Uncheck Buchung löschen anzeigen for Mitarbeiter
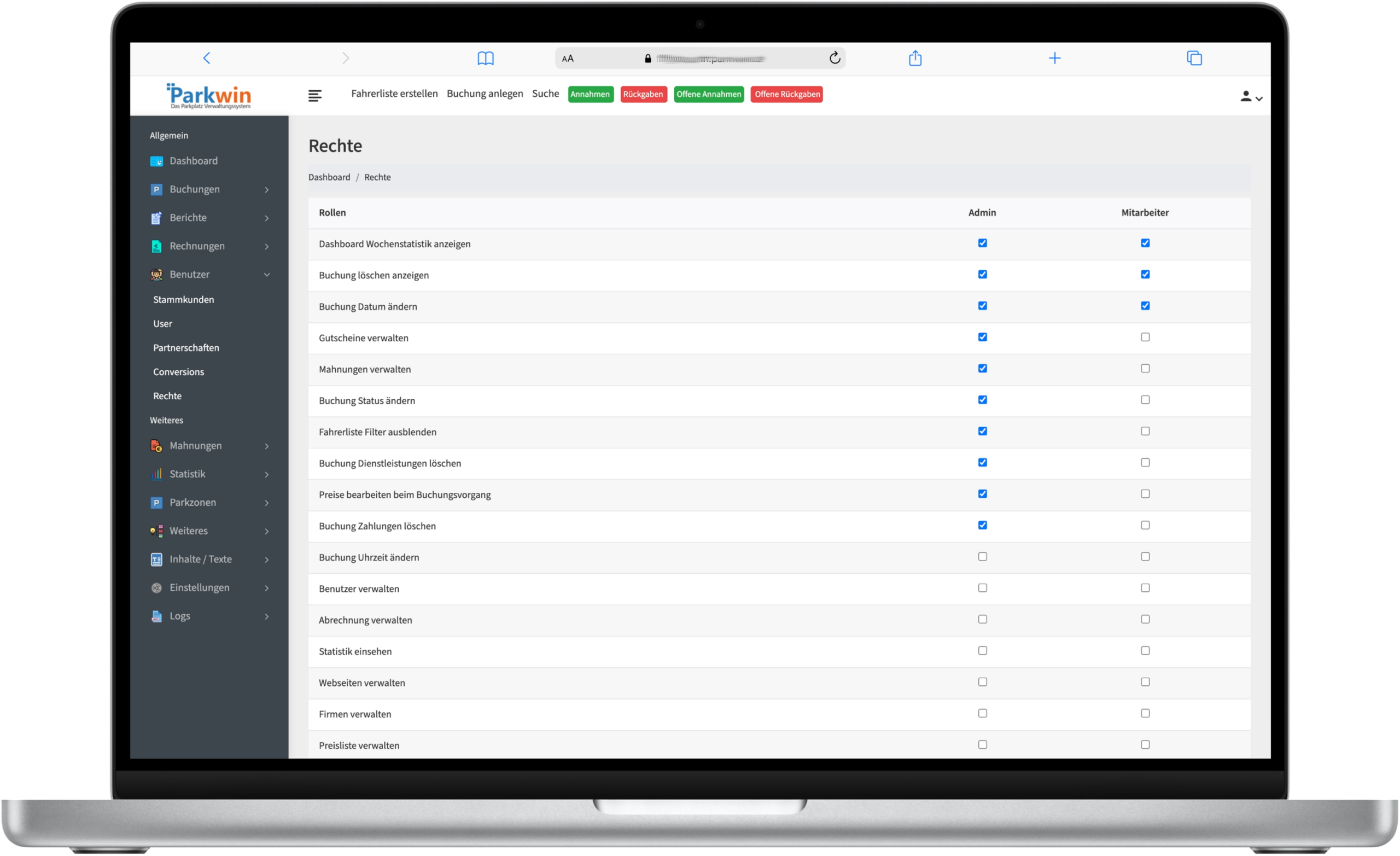This screenshot has width=1400, height=856. [1145, 275]
